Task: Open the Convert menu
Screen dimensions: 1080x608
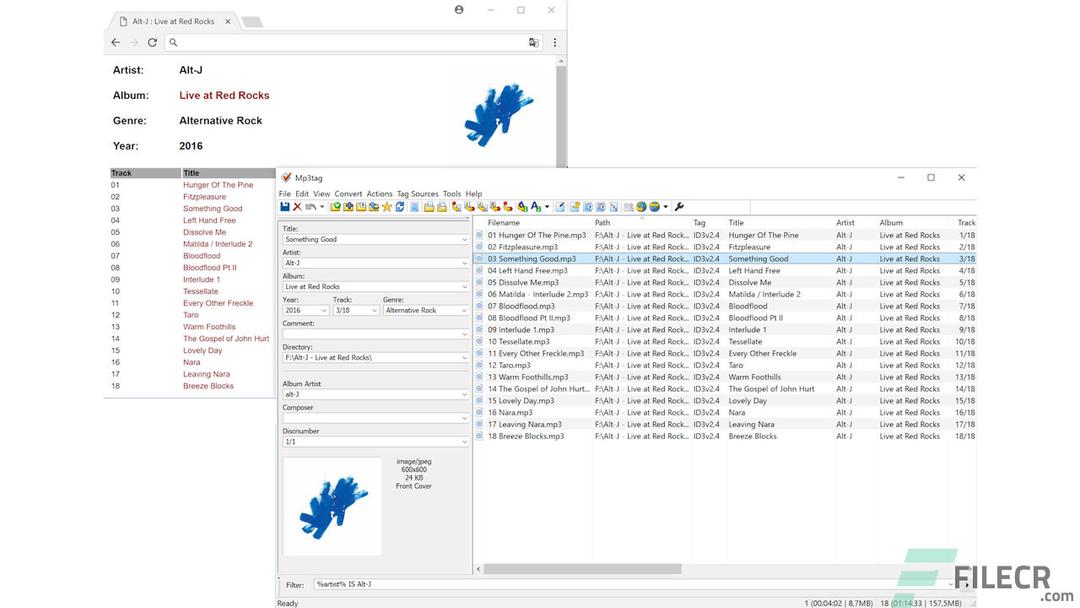Action: (x=348, y=193)
